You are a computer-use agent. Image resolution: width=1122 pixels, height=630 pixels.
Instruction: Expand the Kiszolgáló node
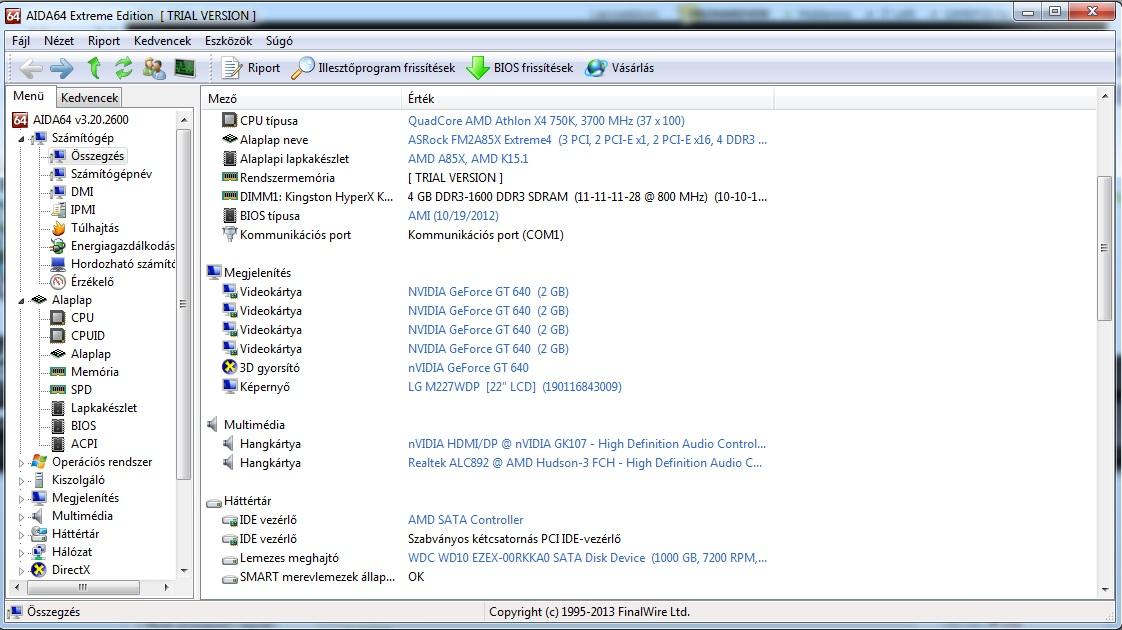(x=21, y=480)
